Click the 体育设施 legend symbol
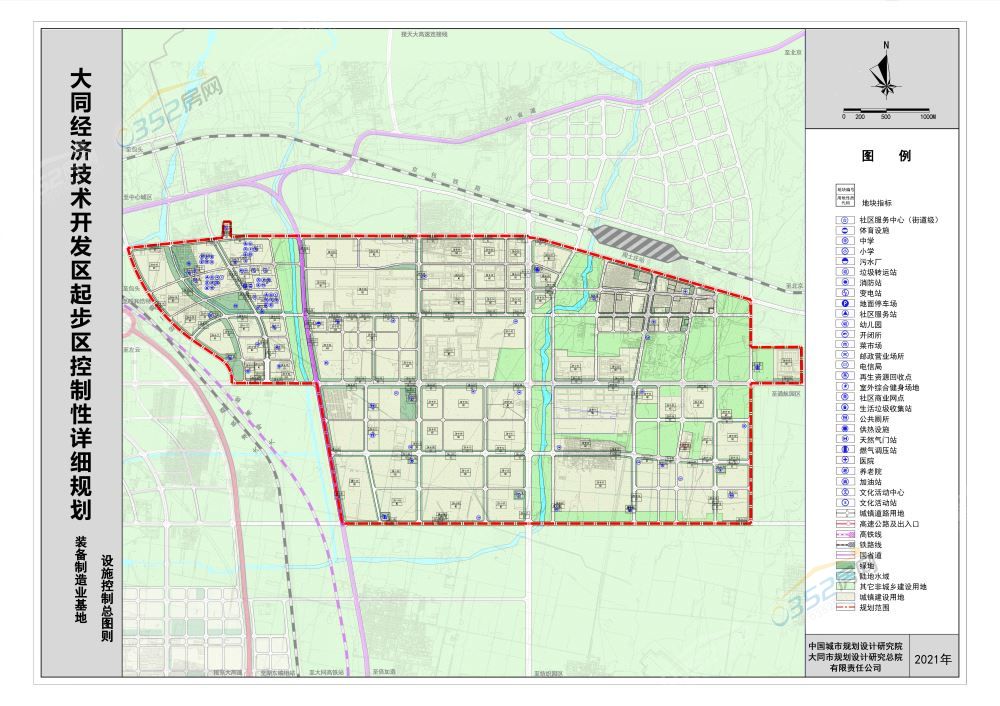 844,230
